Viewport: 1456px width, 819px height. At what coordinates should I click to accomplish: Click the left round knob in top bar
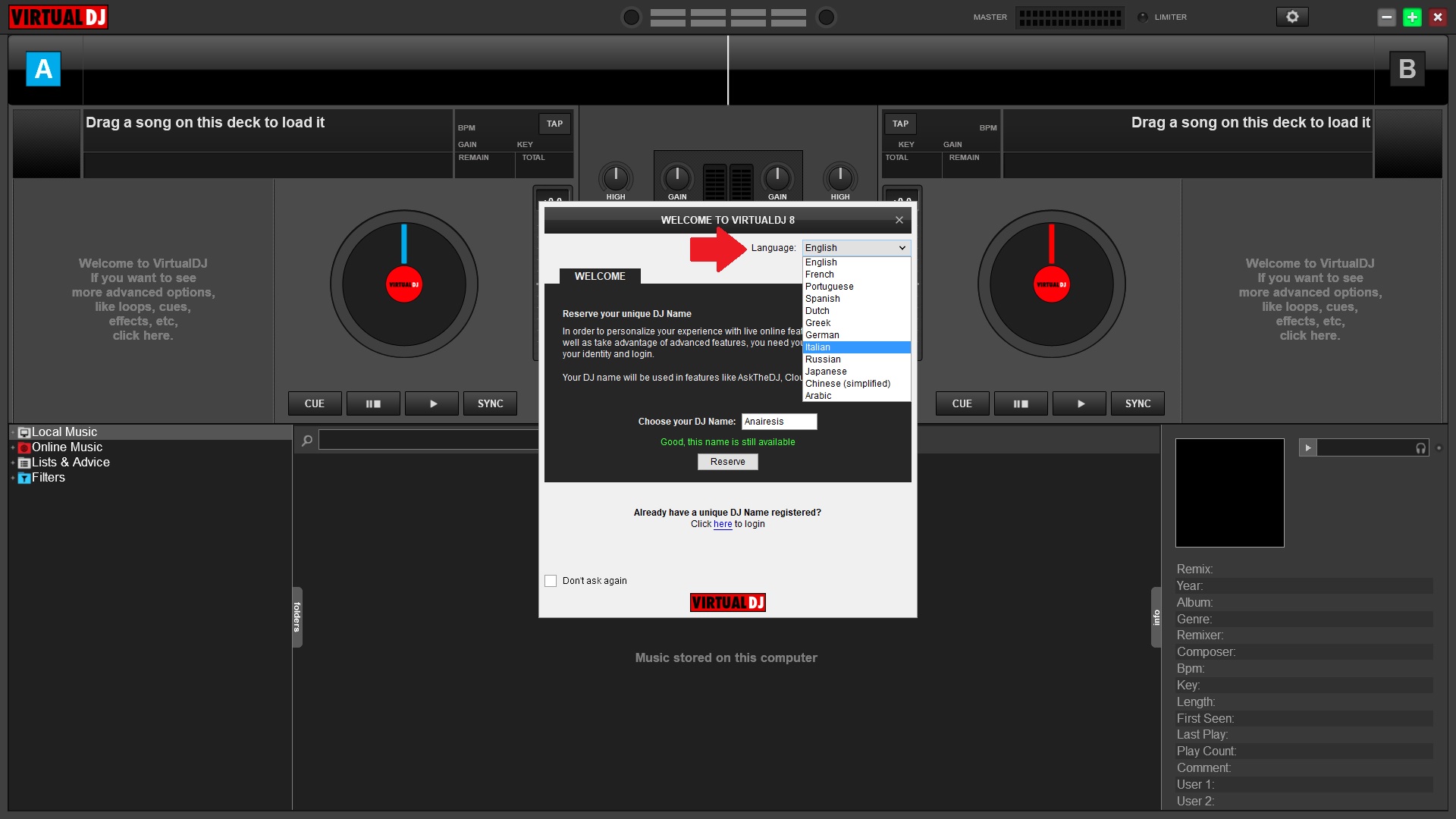[631, 17]
